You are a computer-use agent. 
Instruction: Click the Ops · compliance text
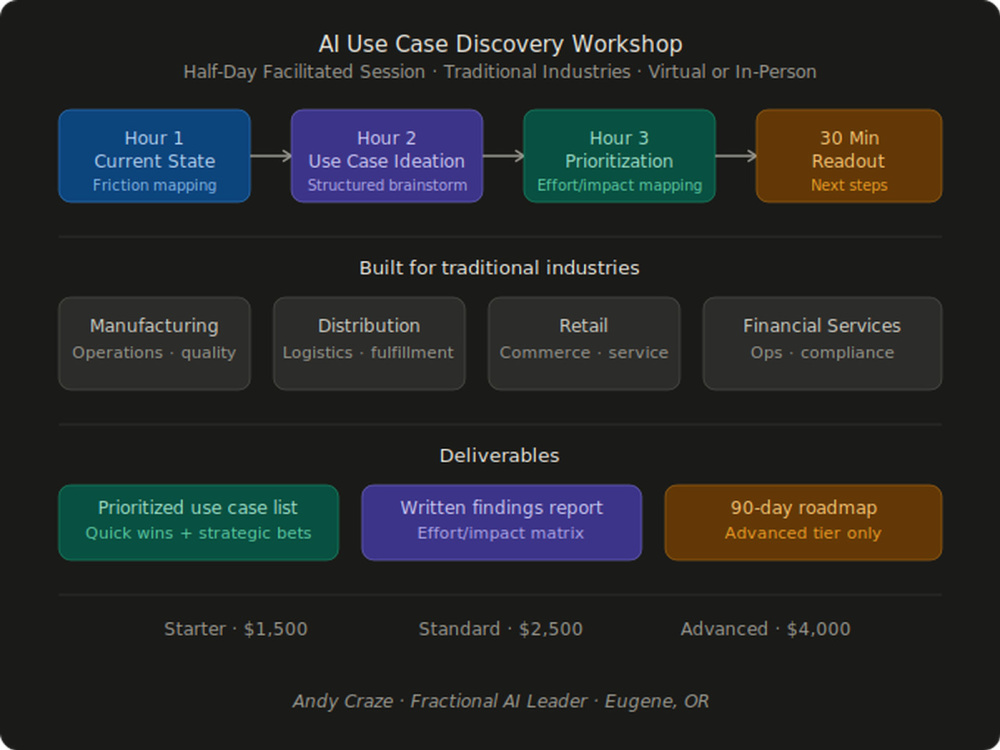coord(822,353)
